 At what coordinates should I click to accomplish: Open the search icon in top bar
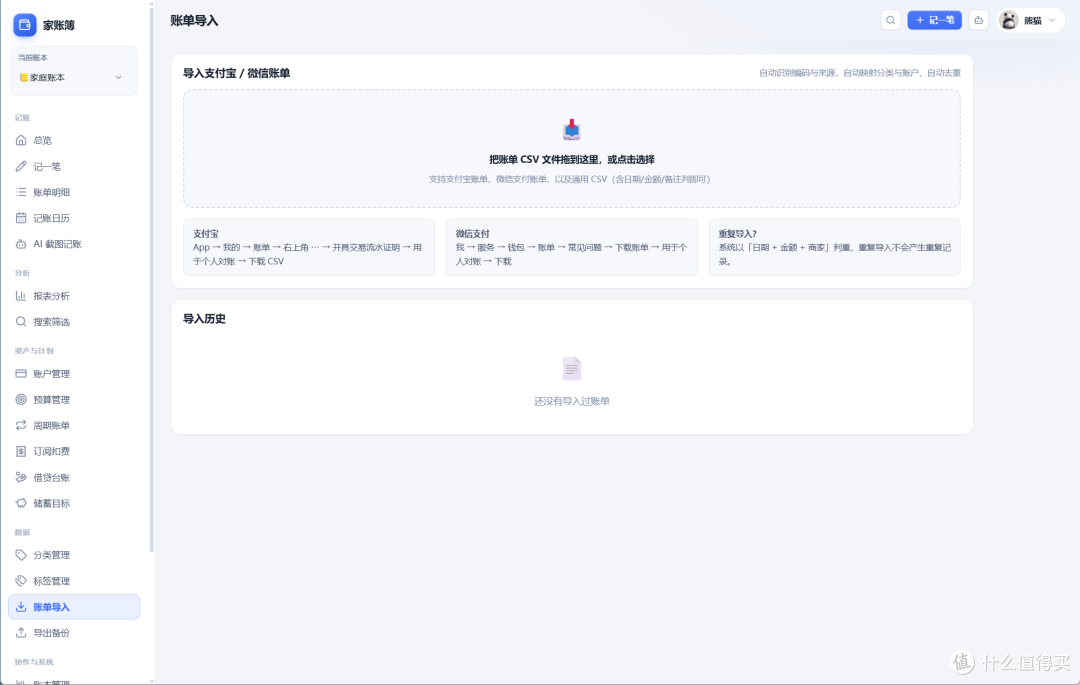point(891,20)
